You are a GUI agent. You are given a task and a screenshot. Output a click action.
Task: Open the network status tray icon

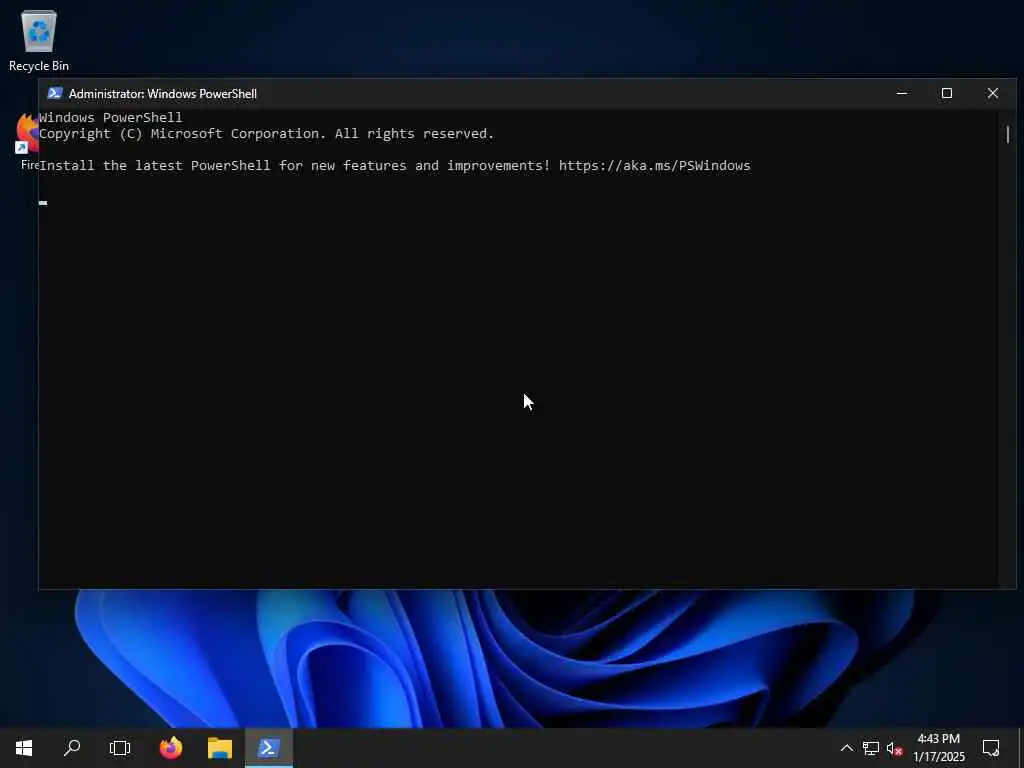pyautogui.click(x=871, y=748)
